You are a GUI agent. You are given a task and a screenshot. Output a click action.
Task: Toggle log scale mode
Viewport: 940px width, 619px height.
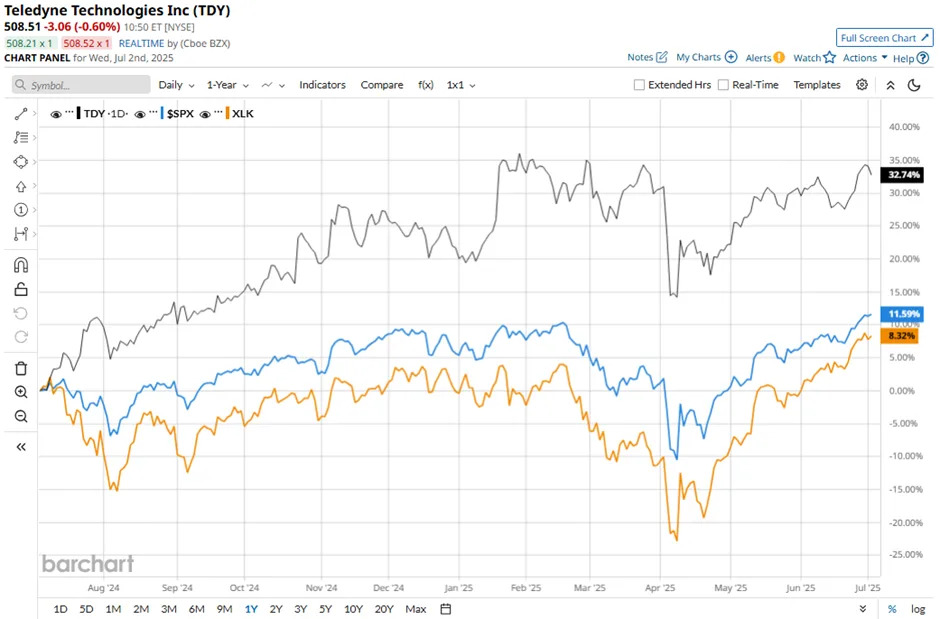[x=918, y=609]
